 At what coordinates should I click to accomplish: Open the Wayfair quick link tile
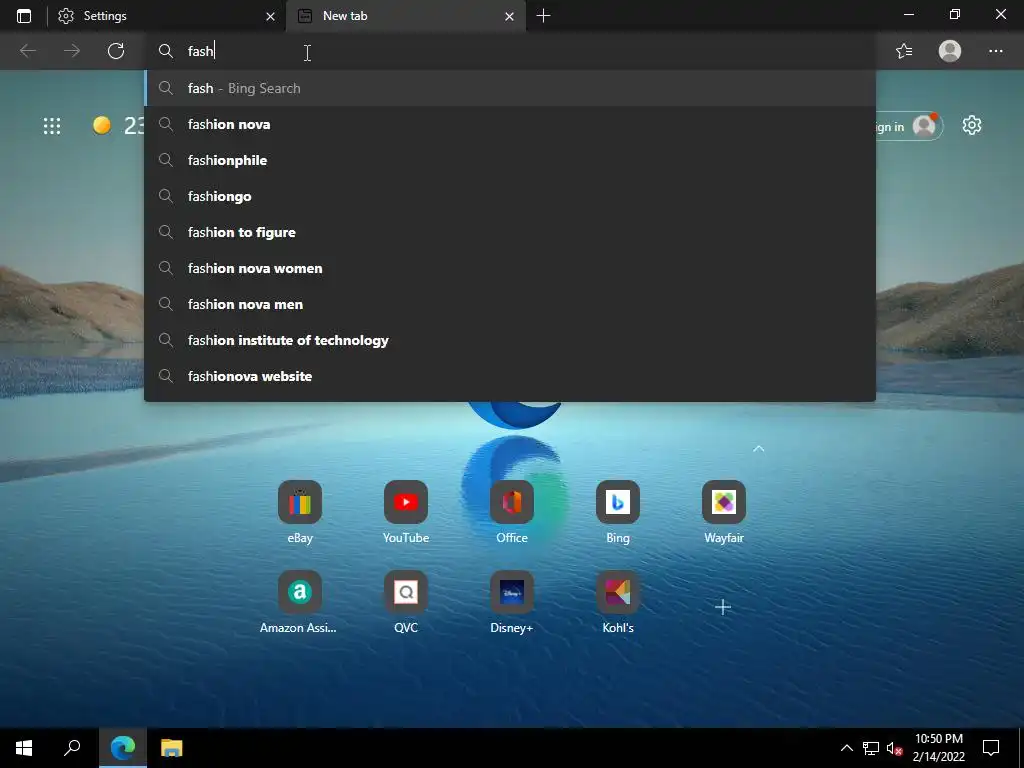pos(724,502)
